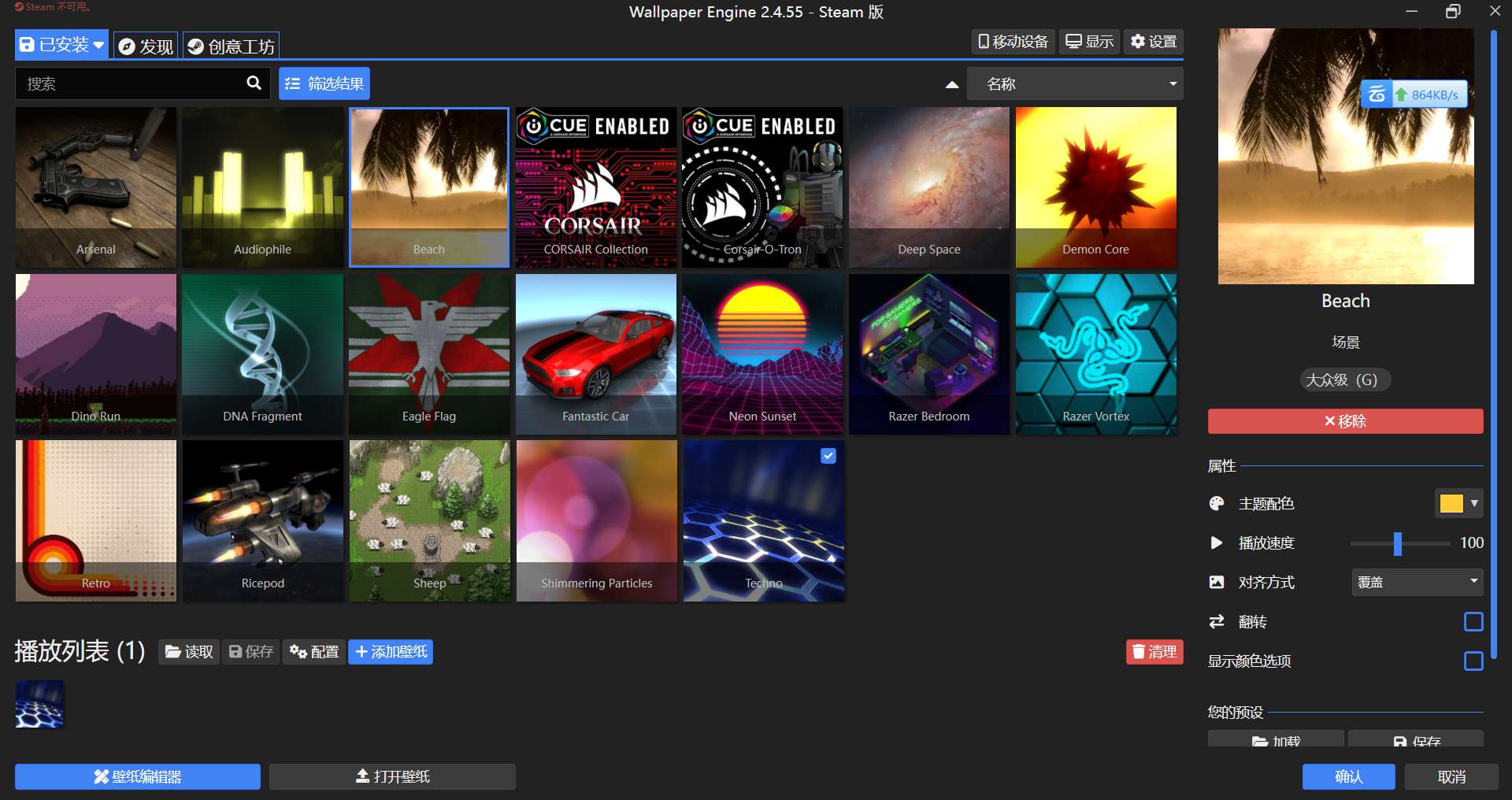Select the DNA Fragment wallpaper
The height and width of the screenshot is (800, 1512).
click(262, 354)
